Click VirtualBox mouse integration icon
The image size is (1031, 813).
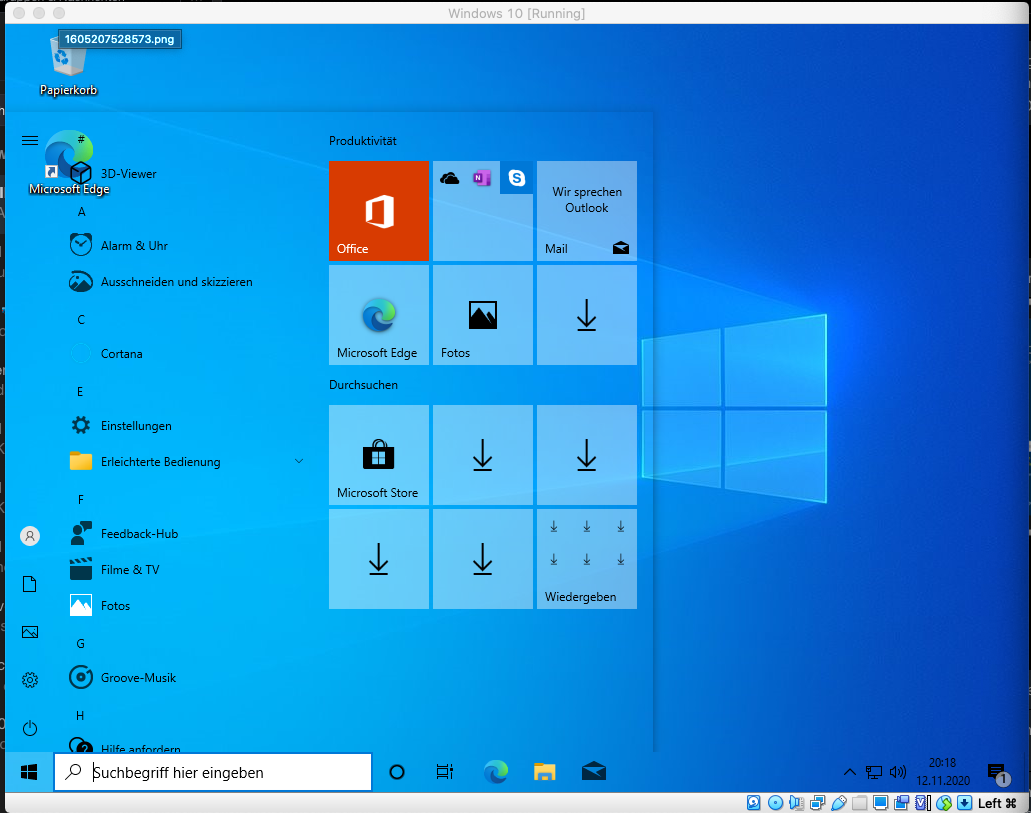pyautogui.click(x=944, y=803)
